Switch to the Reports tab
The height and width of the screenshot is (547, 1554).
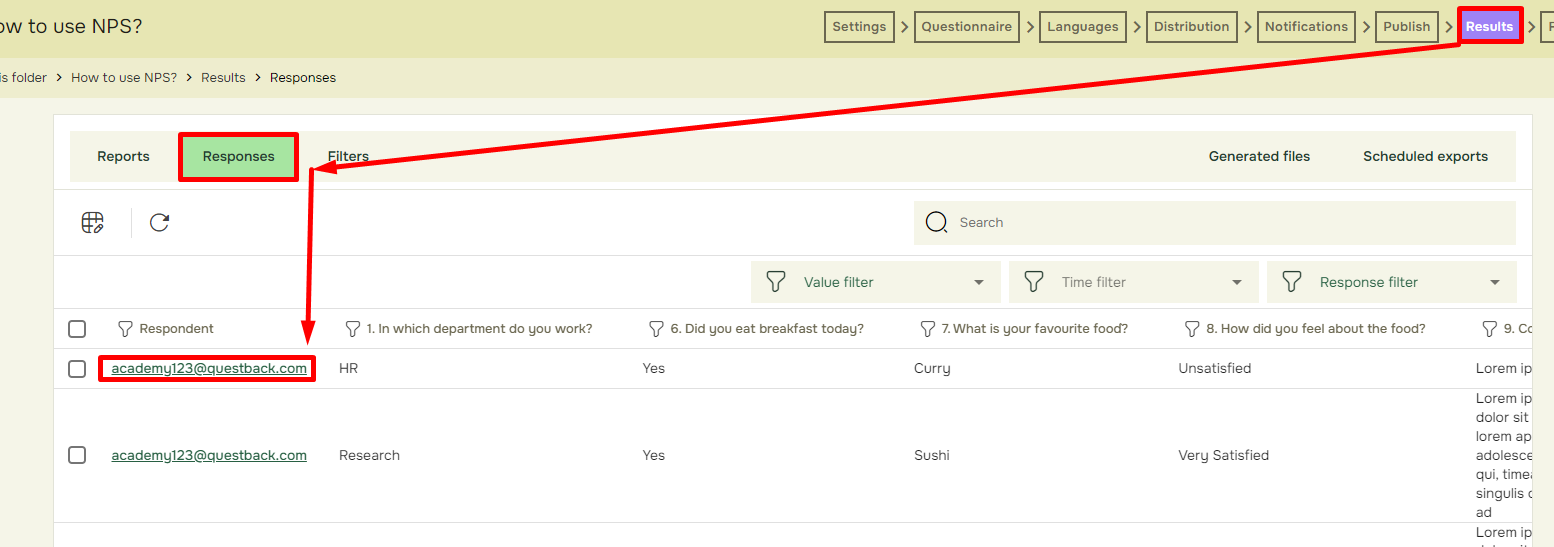click(123, 157)
